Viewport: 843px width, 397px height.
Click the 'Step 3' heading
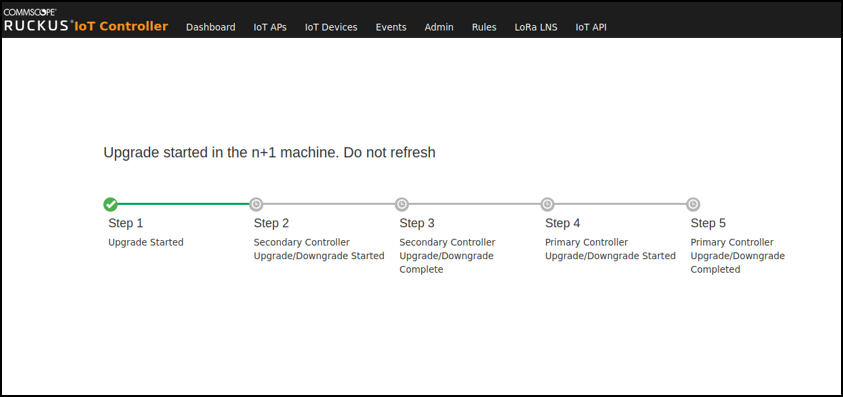click(x=417, y=223)
